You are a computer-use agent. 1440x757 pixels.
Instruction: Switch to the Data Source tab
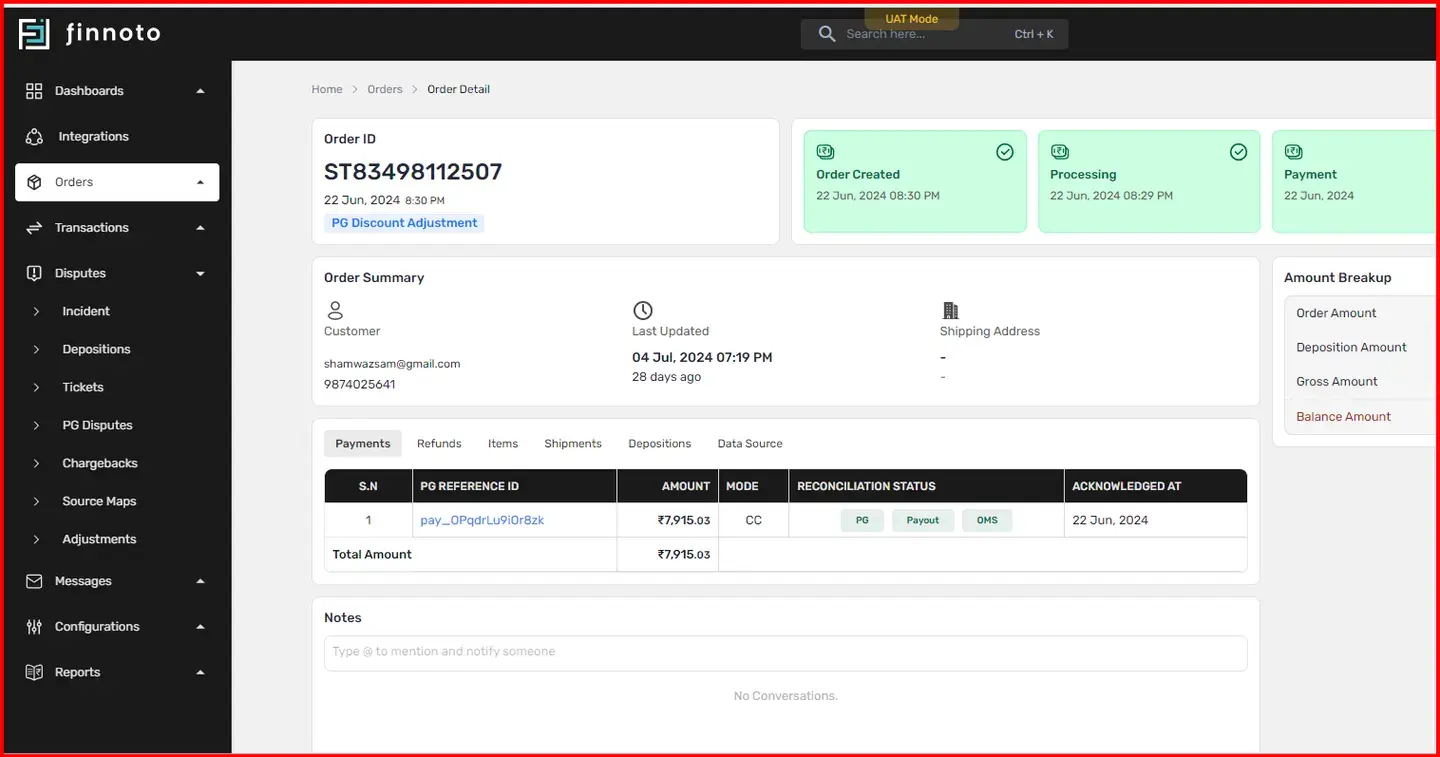click(750, 444)
